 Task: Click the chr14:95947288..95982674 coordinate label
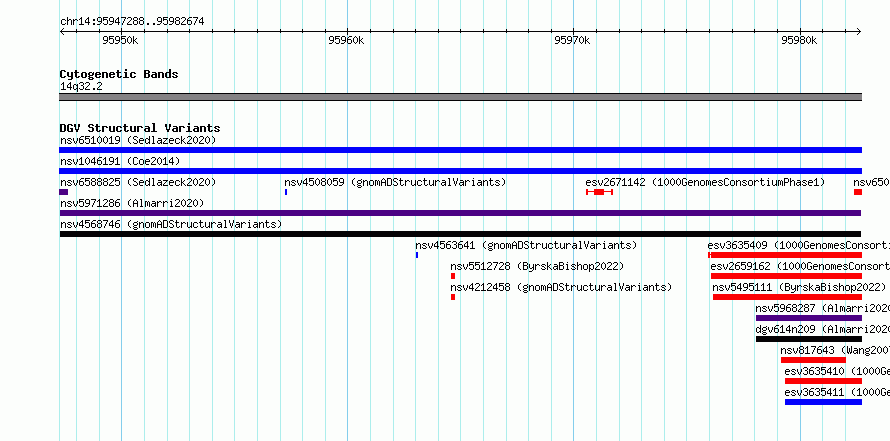point(132,22)
